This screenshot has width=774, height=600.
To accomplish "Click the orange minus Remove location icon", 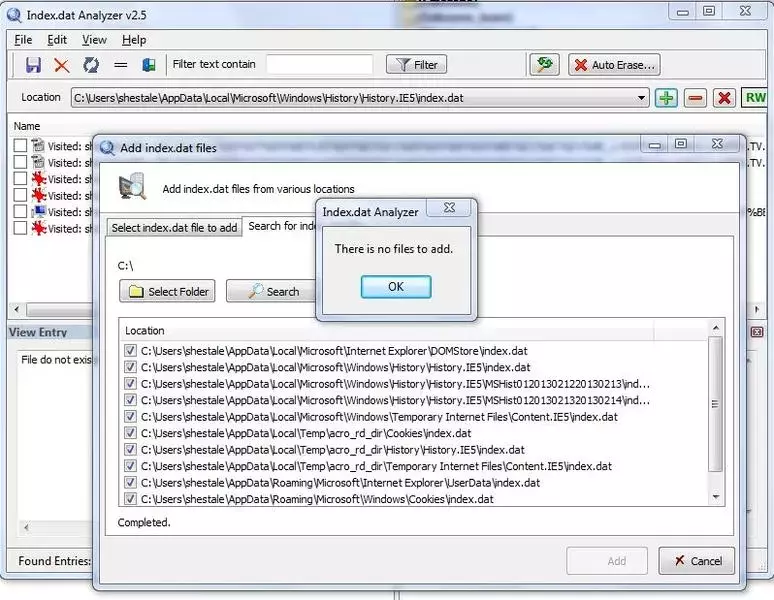I will point(695,98).
